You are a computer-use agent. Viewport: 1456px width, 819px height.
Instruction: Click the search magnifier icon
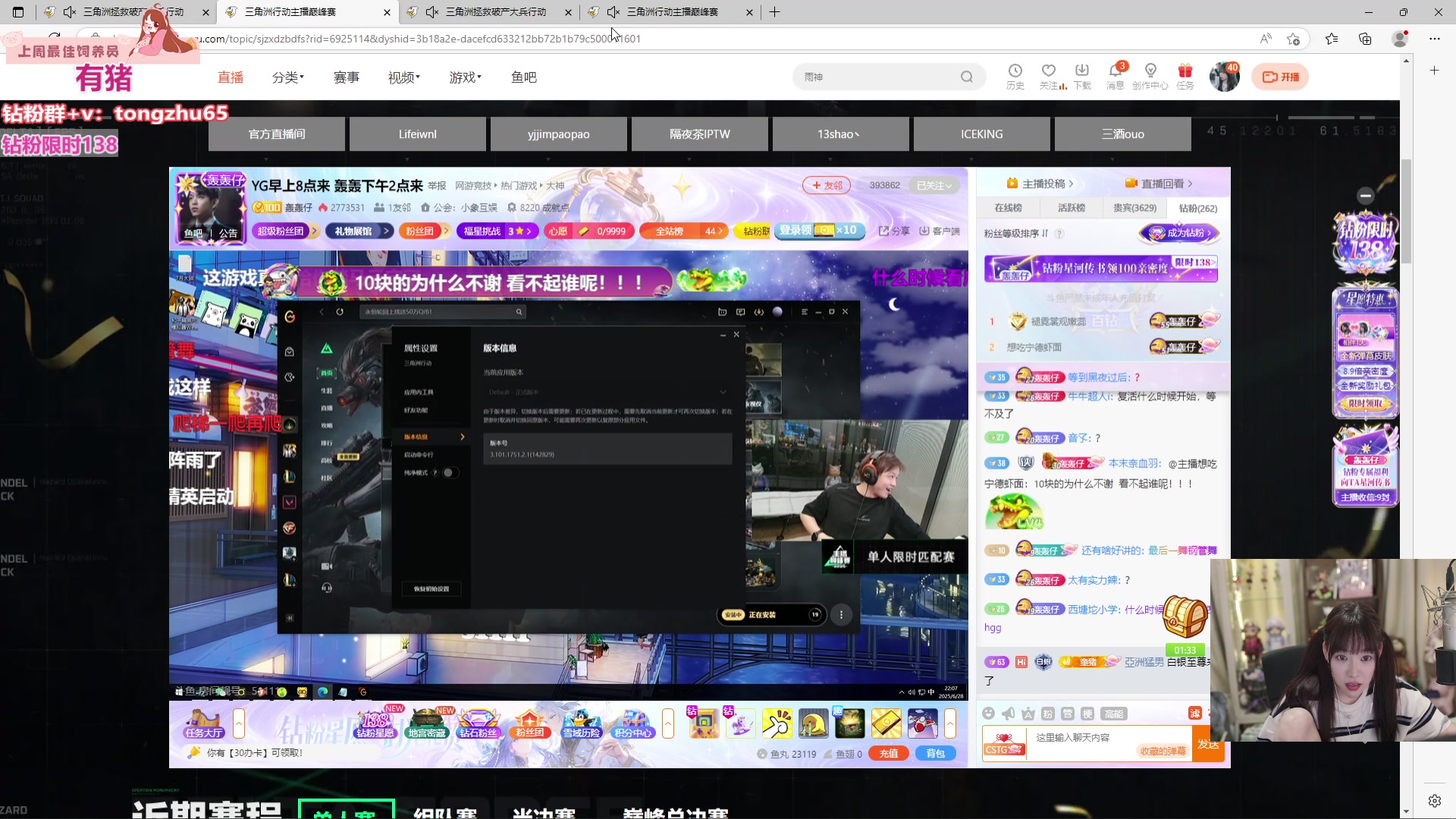pyautogui.click(x=966, y=77)
